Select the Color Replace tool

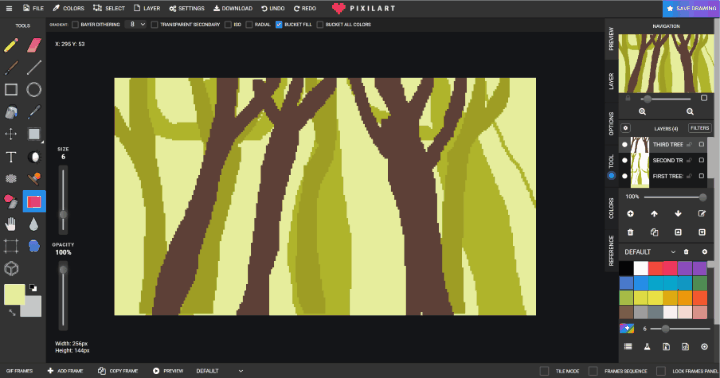(11, 201)
